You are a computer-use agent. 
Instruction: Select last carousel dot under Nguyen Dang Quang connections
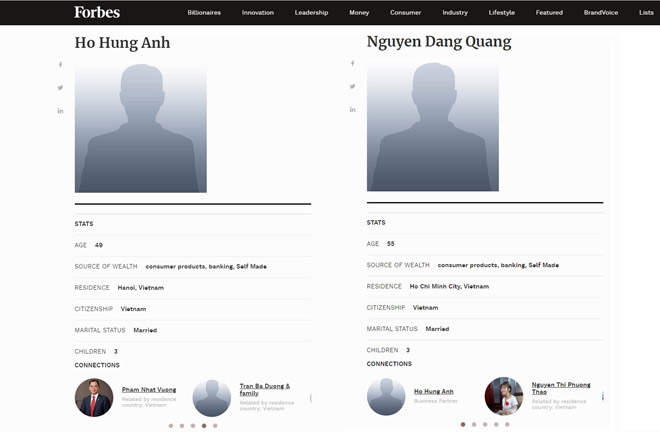507,424
